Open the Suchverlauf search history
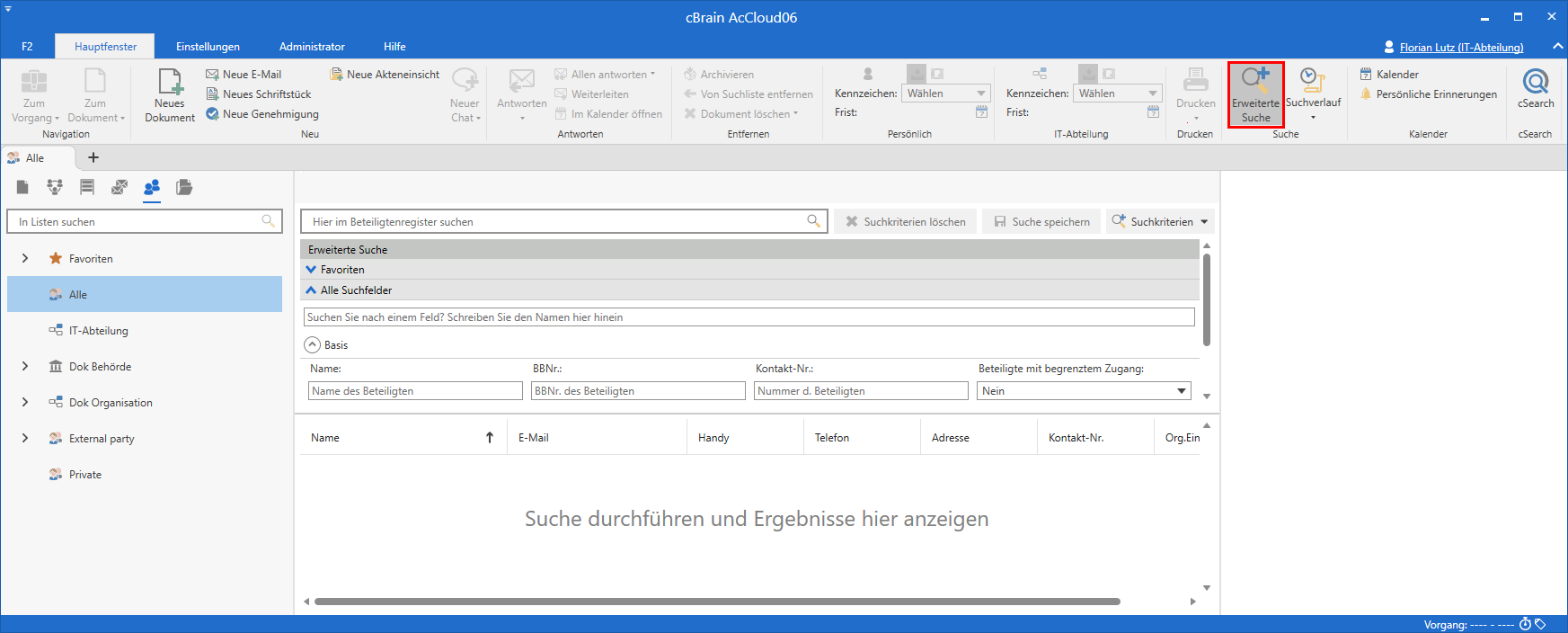1568x633 pixels. coord(1313,90)
